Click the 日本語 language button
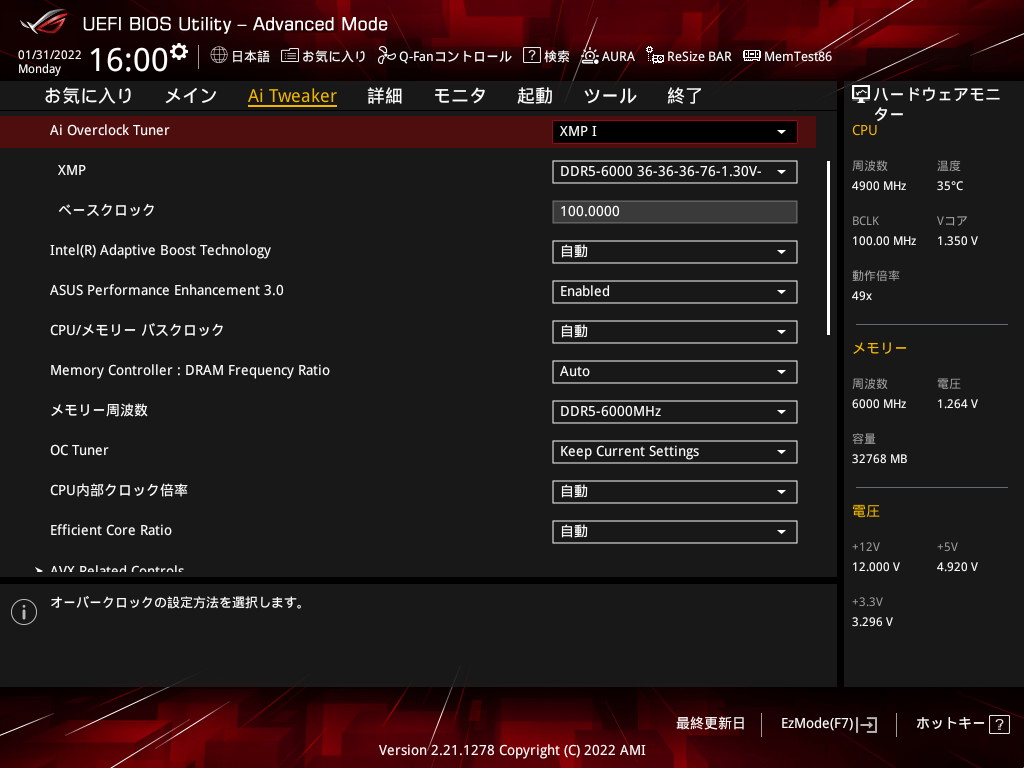 (240, 56)
